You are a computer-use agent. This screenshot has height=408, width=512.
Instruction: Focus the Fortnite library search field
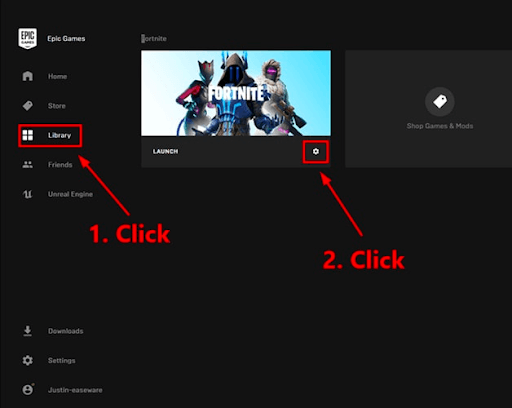point(154,38)
